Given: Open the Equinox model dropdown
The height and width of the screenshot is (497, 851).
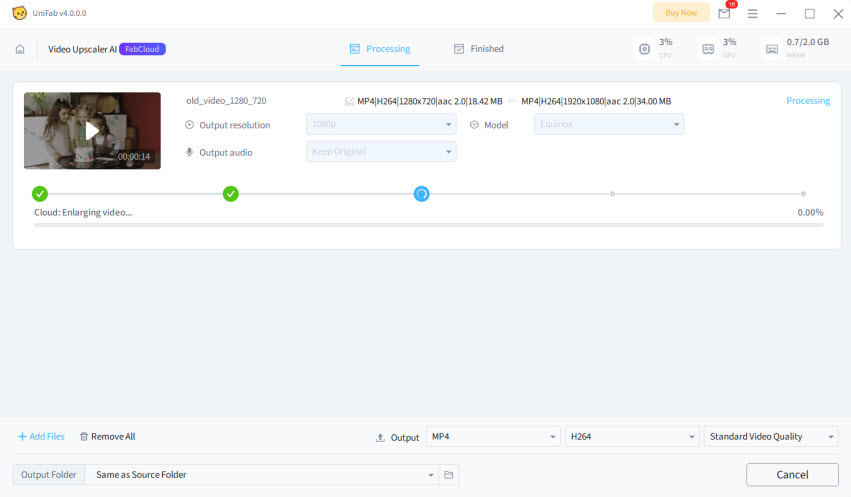Looking at the screenshot, I should [609, 125].
